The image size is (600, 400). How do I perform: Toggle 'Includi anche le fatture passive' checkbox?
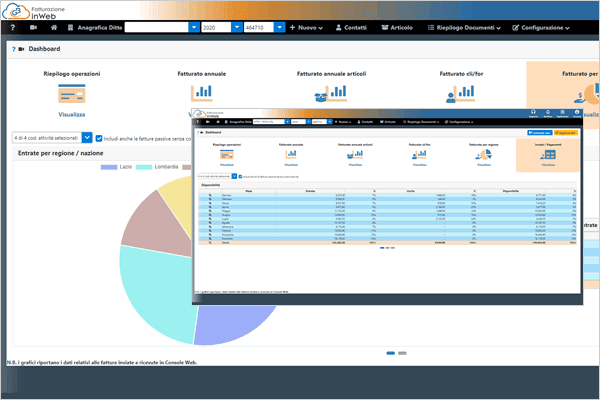click(98, 137)
